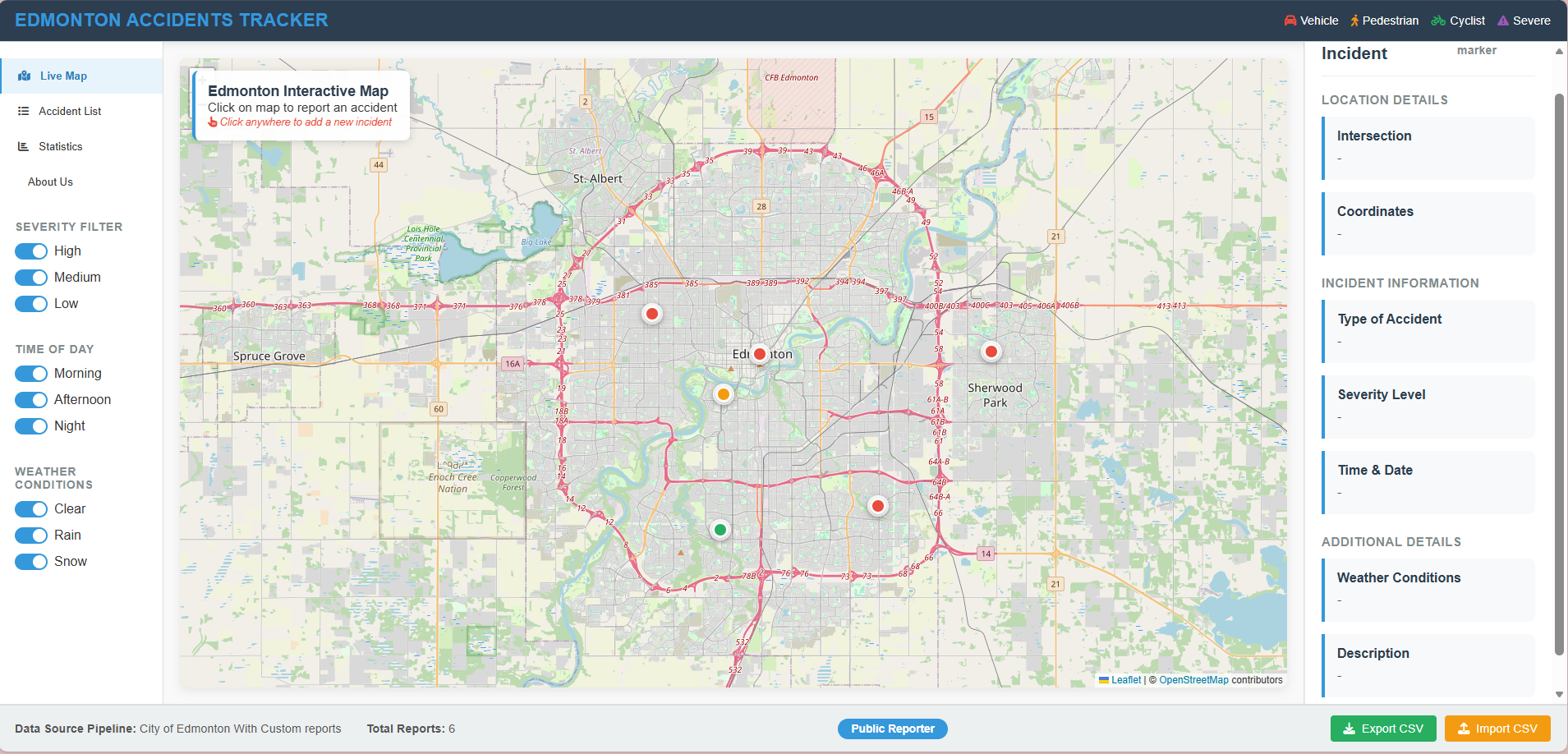
Task: Toggle the Low severity filter
Action: [x=31, y=304]
